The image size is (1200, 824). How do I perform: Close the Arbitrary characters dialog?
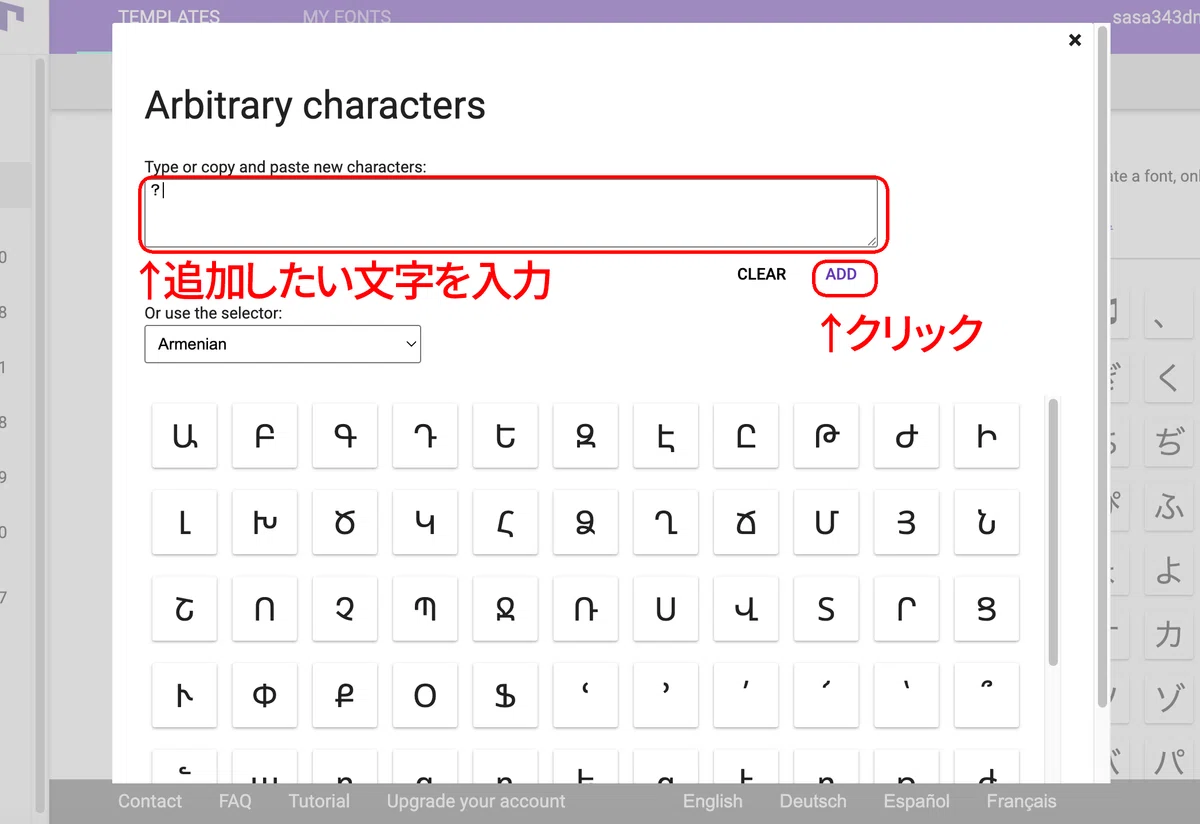(x=1075, y=40)
